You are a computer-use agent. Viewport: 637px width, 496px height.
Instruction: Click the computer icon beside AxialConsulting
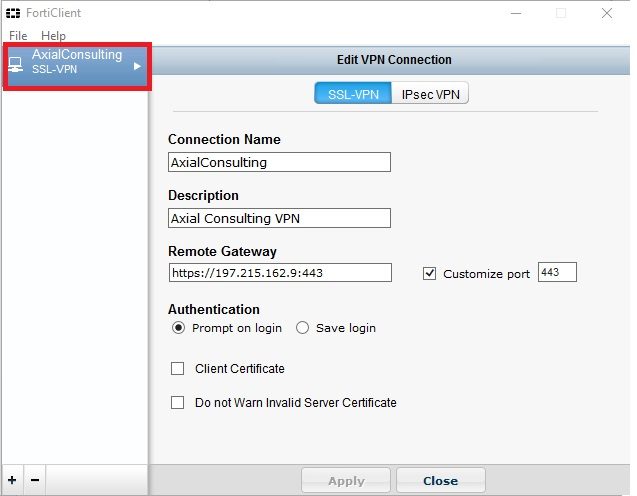(16, 65)
